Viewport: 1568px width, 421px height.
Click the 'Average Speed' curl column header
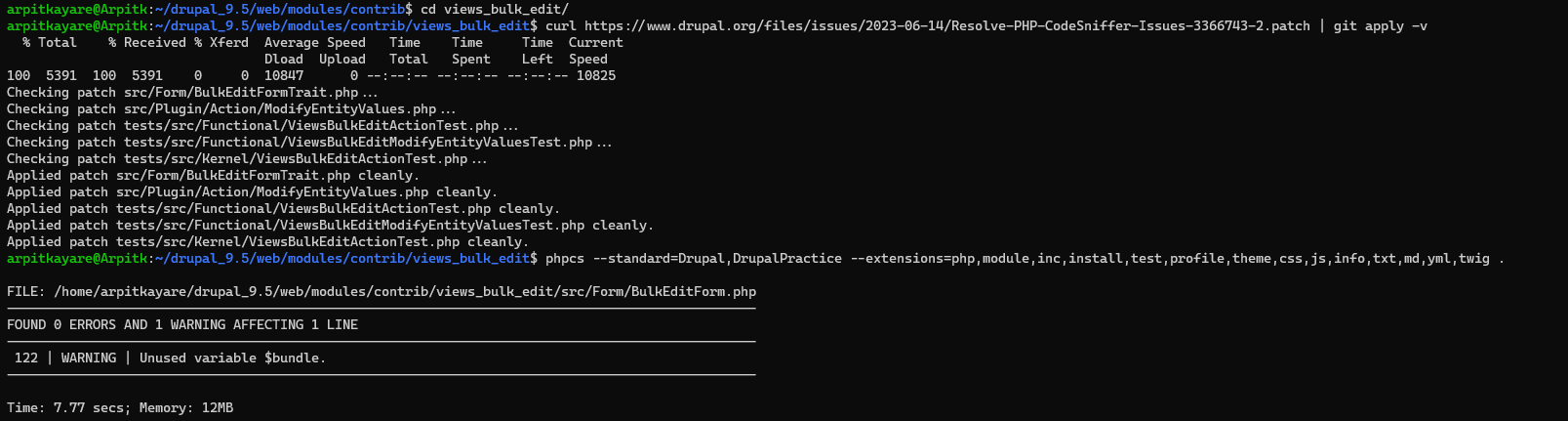[x=315, y=42]
